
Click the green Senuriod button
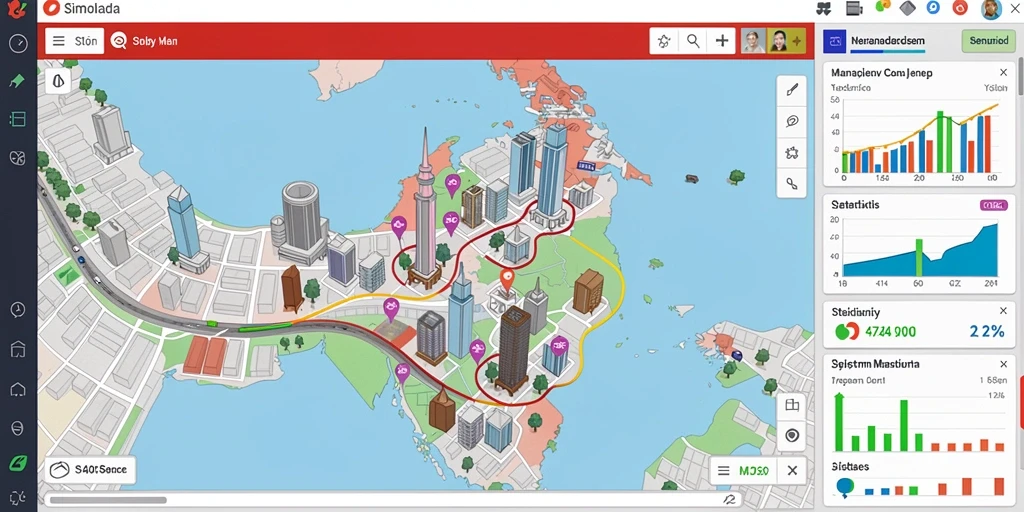pos(989,40)
